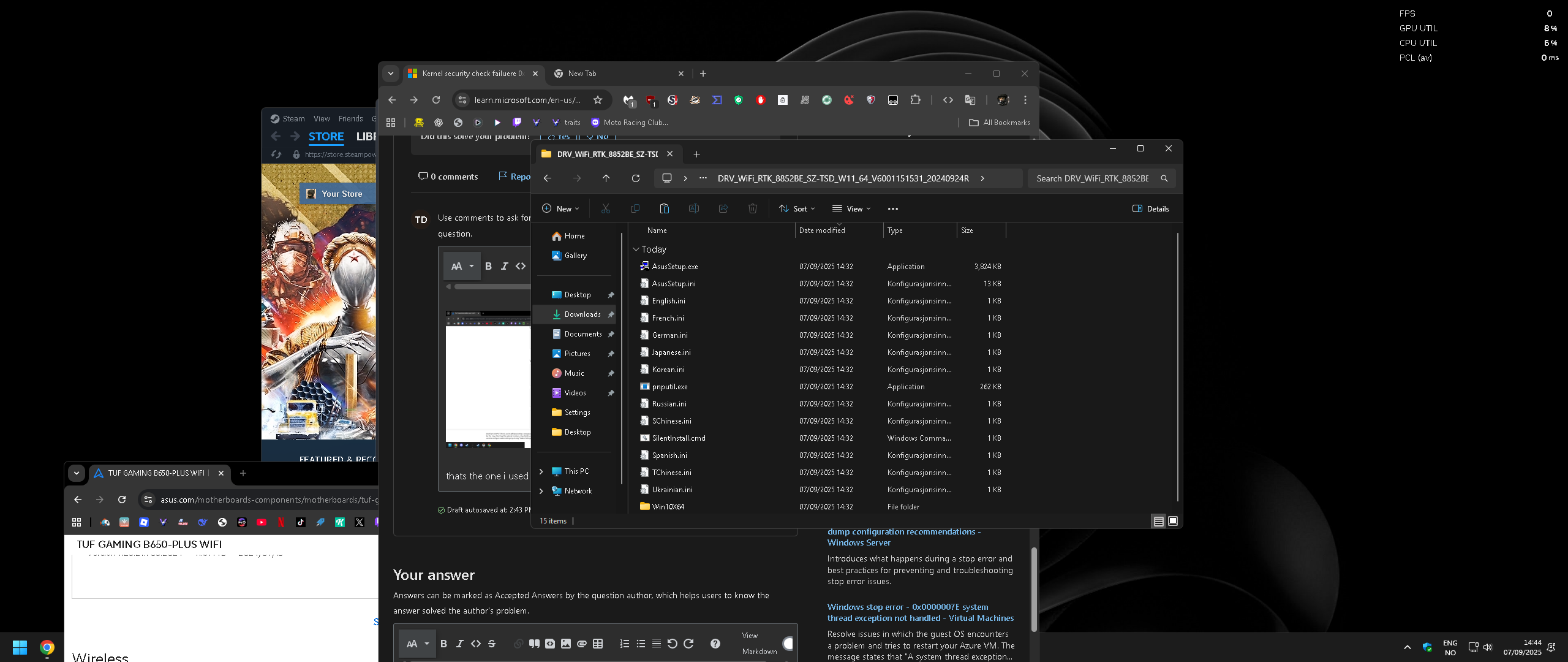1568x662 pixels.
Task: Switch Explorer to large thumbnails view
Action: pos(1173,521)
